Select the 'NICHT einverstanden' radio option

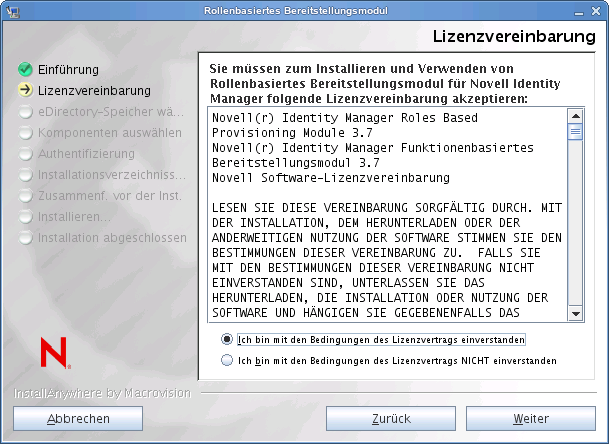tap(229, 360)
